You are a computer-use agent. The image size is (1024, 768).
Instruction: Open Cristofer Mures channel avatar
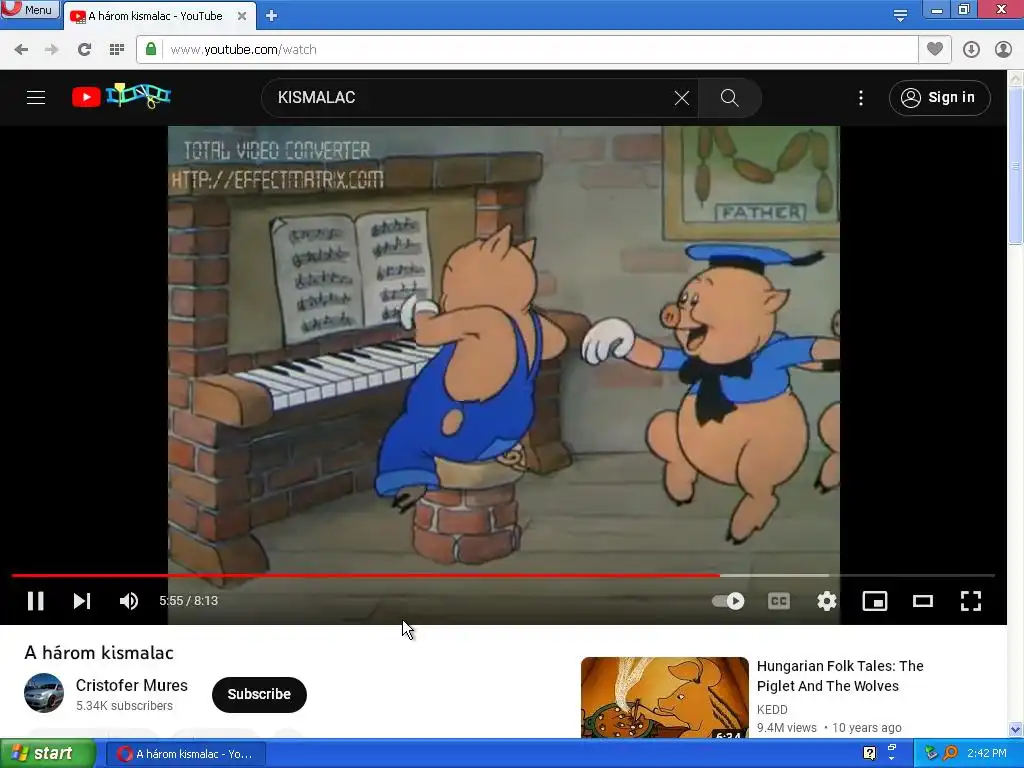(x=44, y=693)
